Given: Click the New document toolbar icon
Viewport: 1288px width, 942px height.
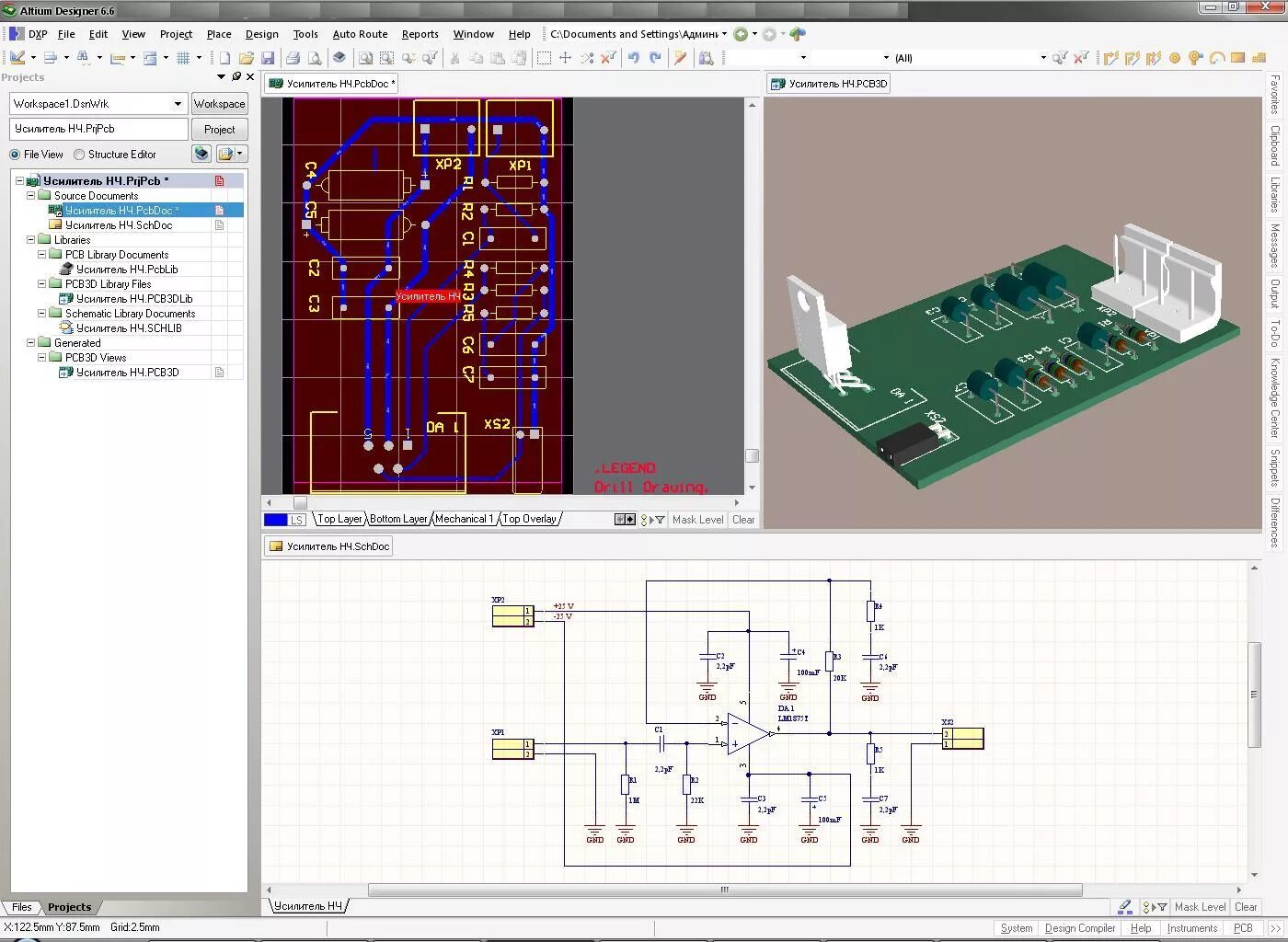Looking at the screenshot, I should [x=224, y=58].
